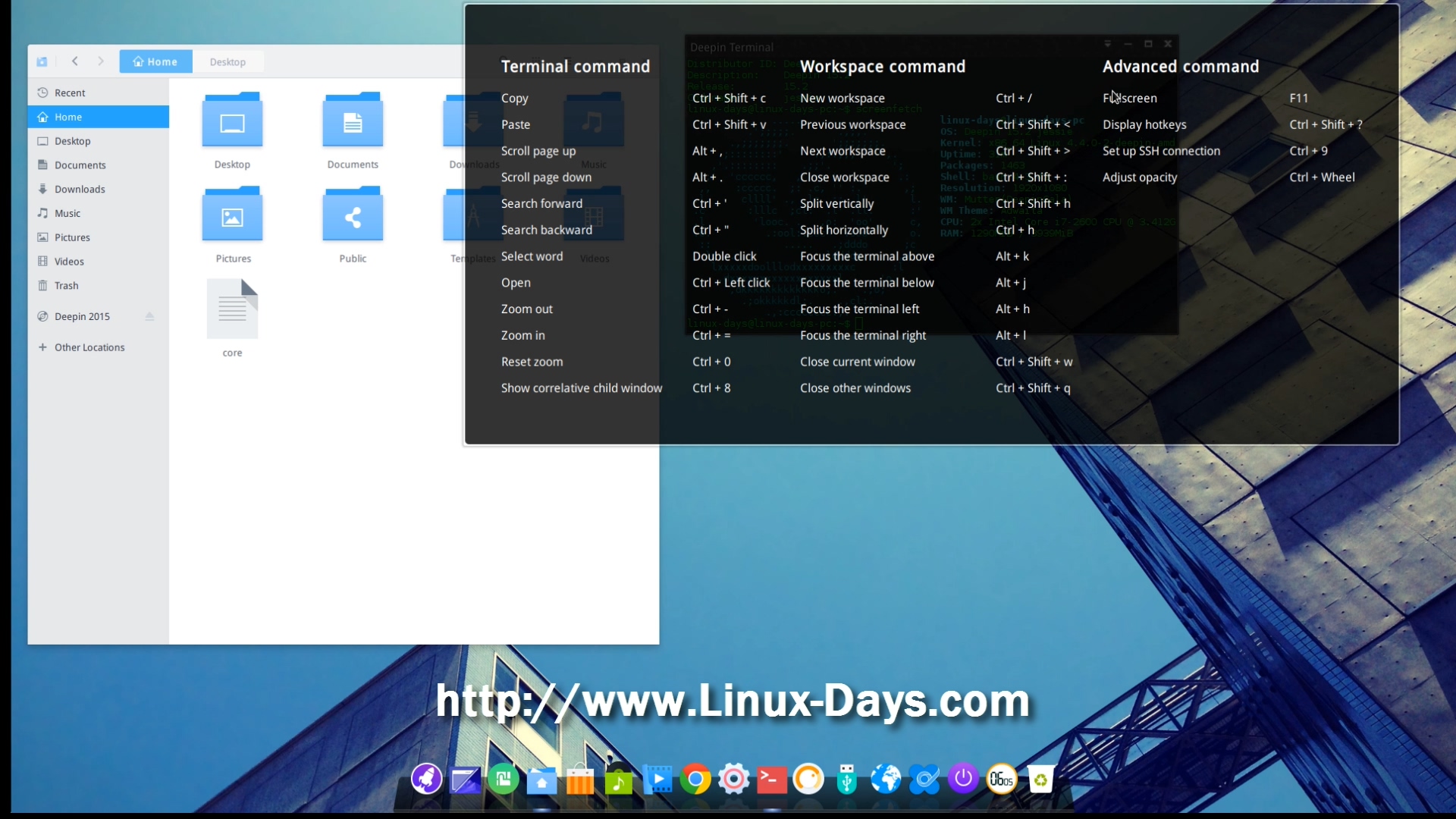1456x819 pixels.
Task: Open the Launcher rocket icon in dock
Action: click(x=426, y=779)
